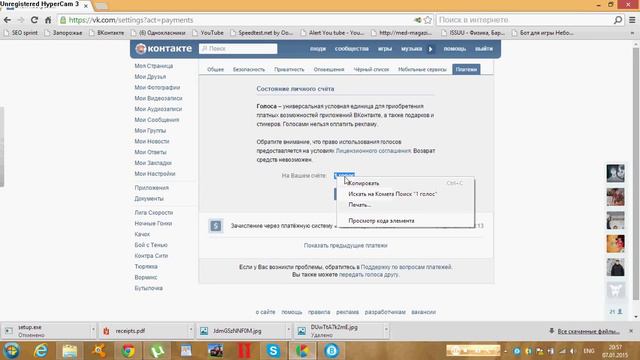
Task: Open File Explorer from the taskbar
Action: click(x=70, y=351)
